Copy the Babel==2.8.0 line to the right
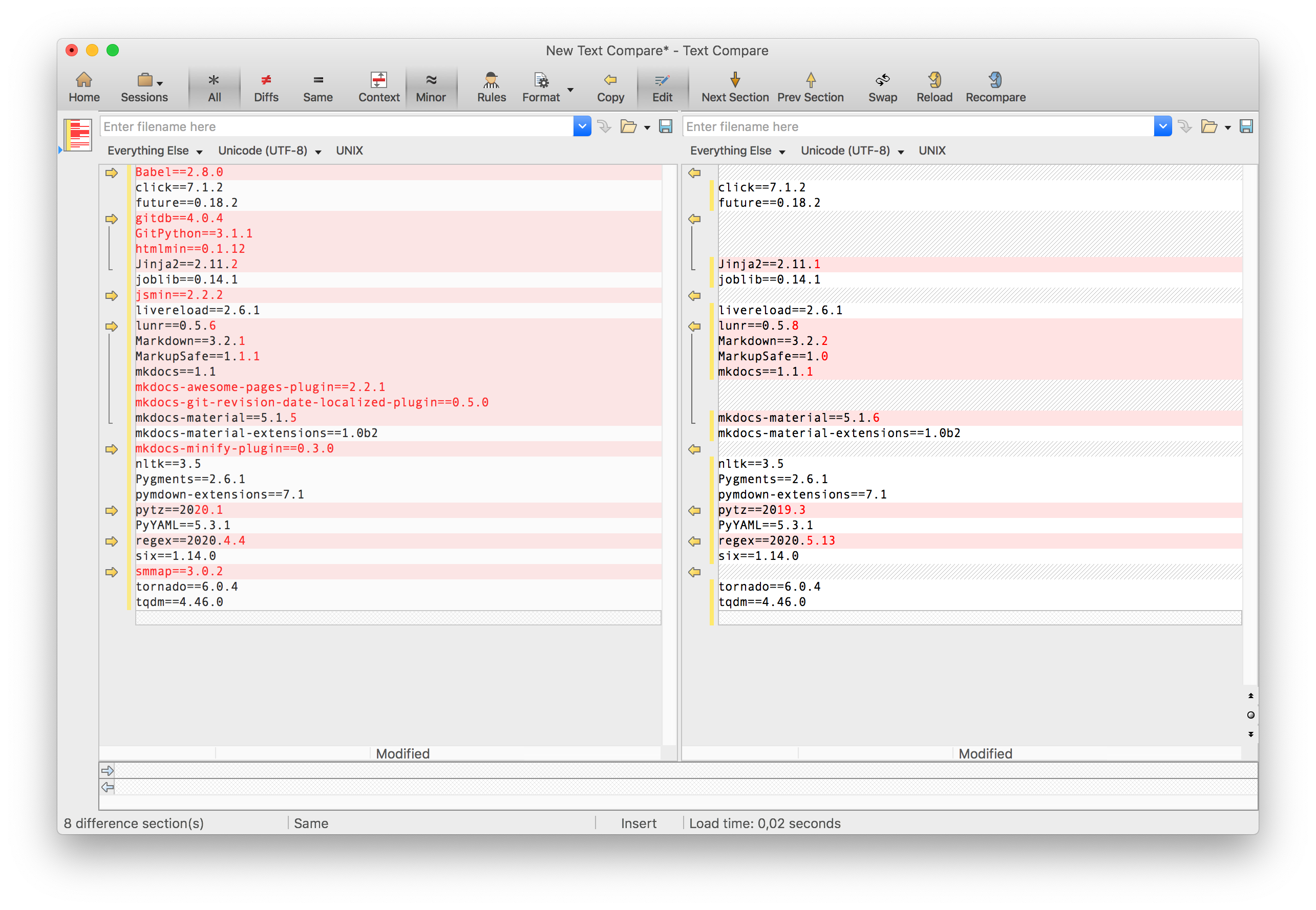The height and width of the screenshot is (910, 1316). pos(111,173)
